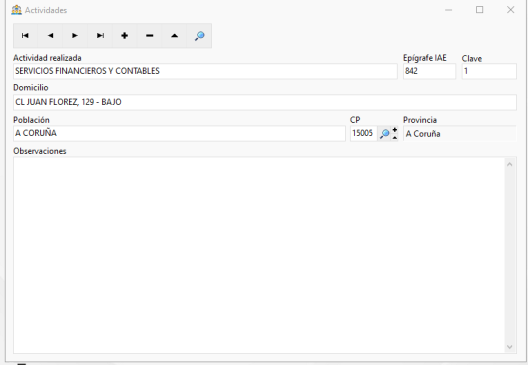Look up postal code magnifier icon
Viewport: 528px width, 365px height.
pos(384,134)
